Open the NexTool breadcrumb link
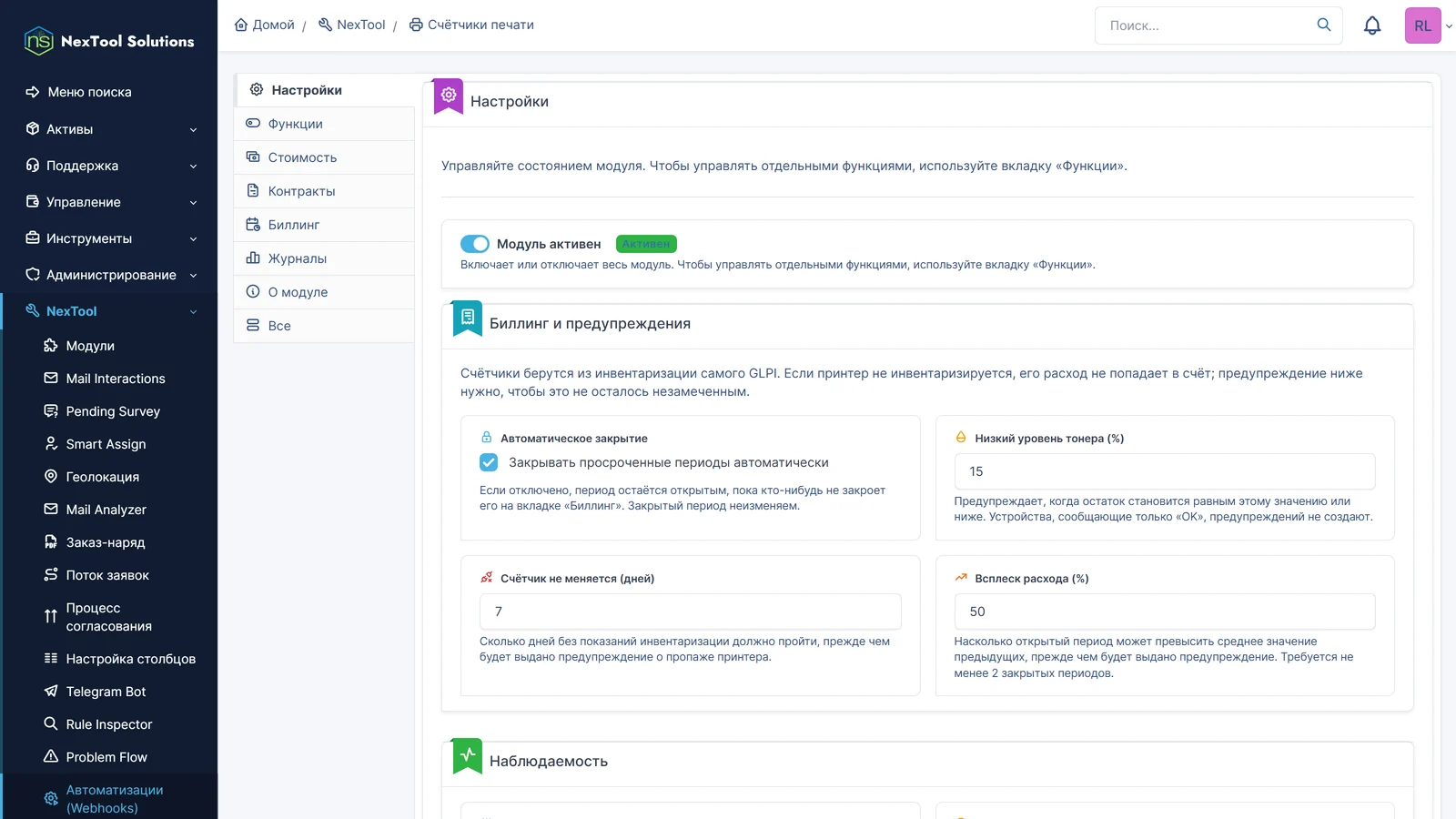This screenshot has height=819, width=1456. [x=352, y=25]
